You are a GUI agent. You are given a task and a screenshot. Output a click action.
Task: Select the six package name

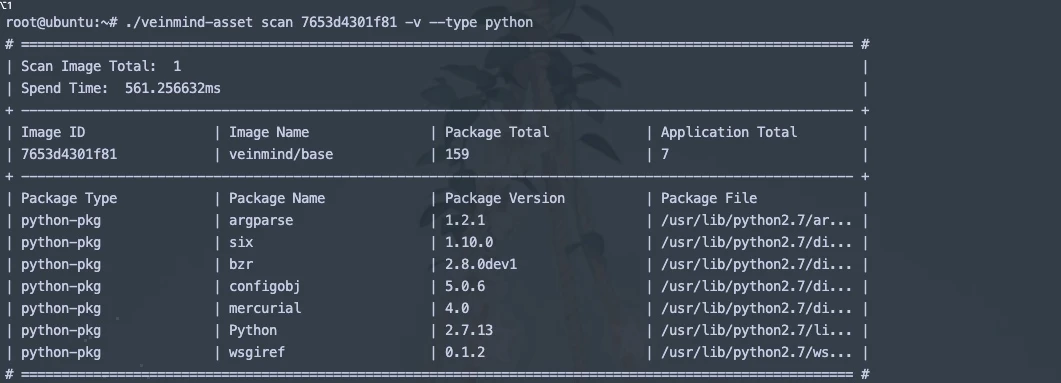pos(241,242)
